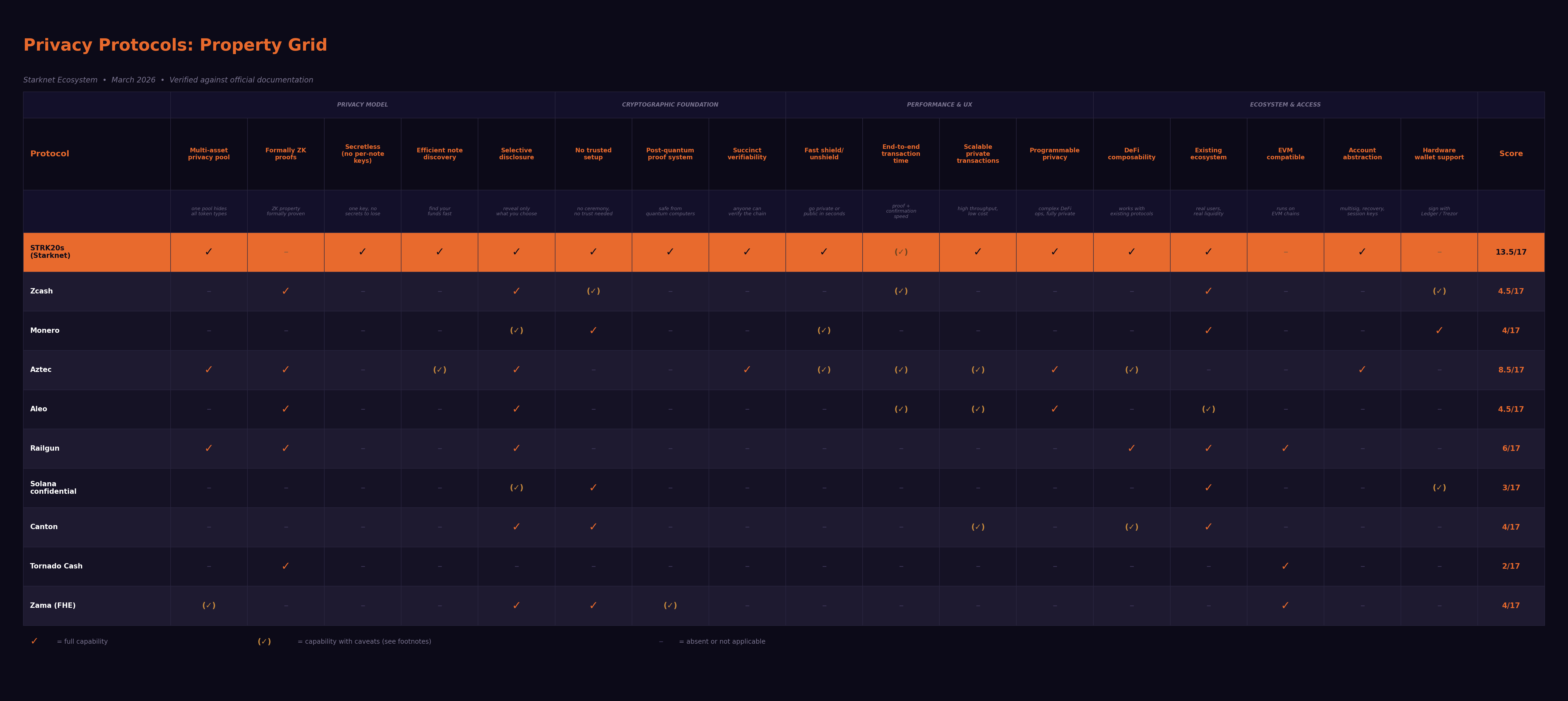The height and width of the screenshot is (701, 1568).
Task: Click the Score column header
Action: click(1510, 154)
